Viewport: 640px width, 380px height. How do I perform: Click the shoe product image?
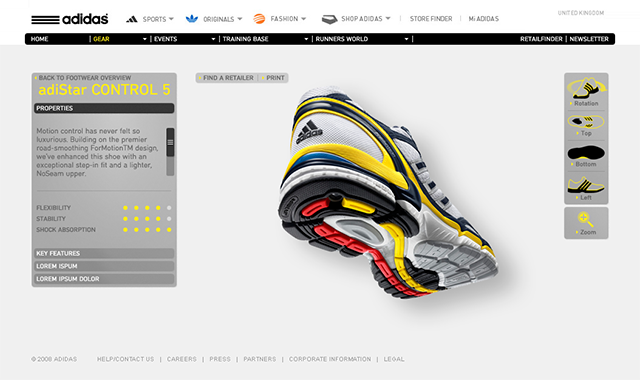click(388, 192)
